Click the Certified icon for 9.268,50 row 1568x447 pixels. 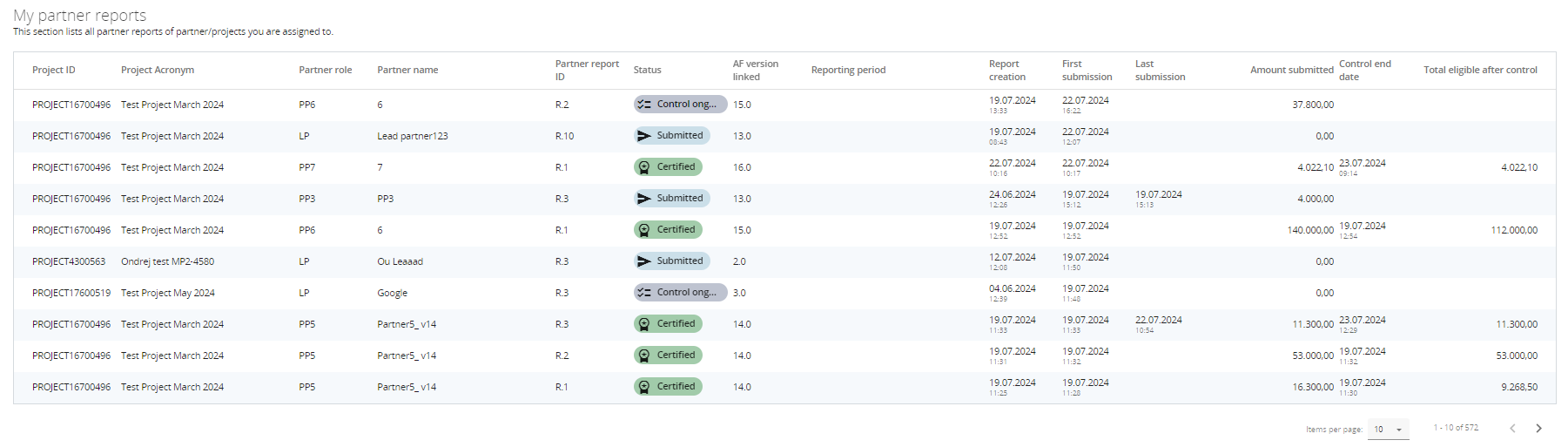tap(644, 387)
